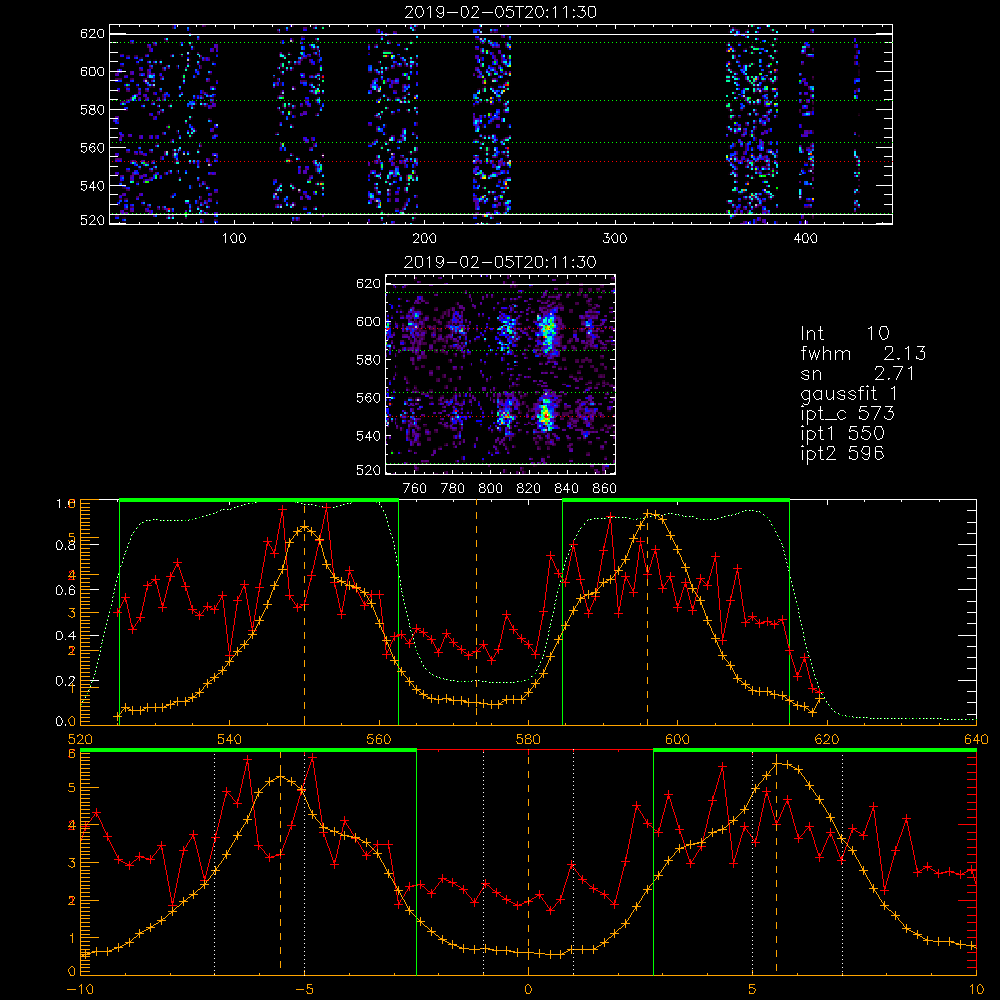Viewport: 1000px width, 1000px height.
Task: Select the 'sn 2.71' readout
Action: point(858,373)
